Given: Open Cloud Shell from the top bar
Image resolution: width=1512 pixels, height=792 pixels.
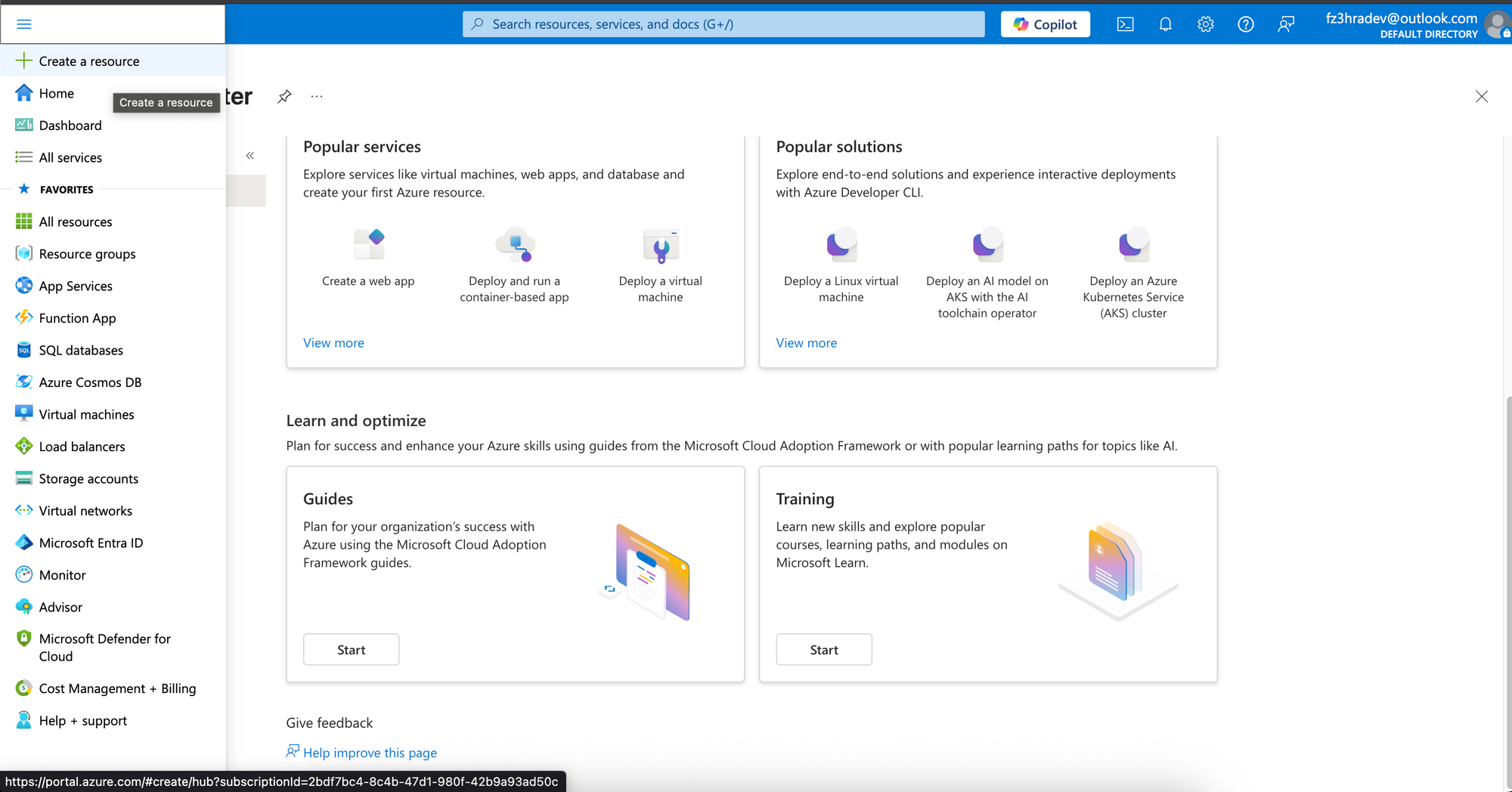Looking at the screenshot, I should click(x=1125, y=24).
